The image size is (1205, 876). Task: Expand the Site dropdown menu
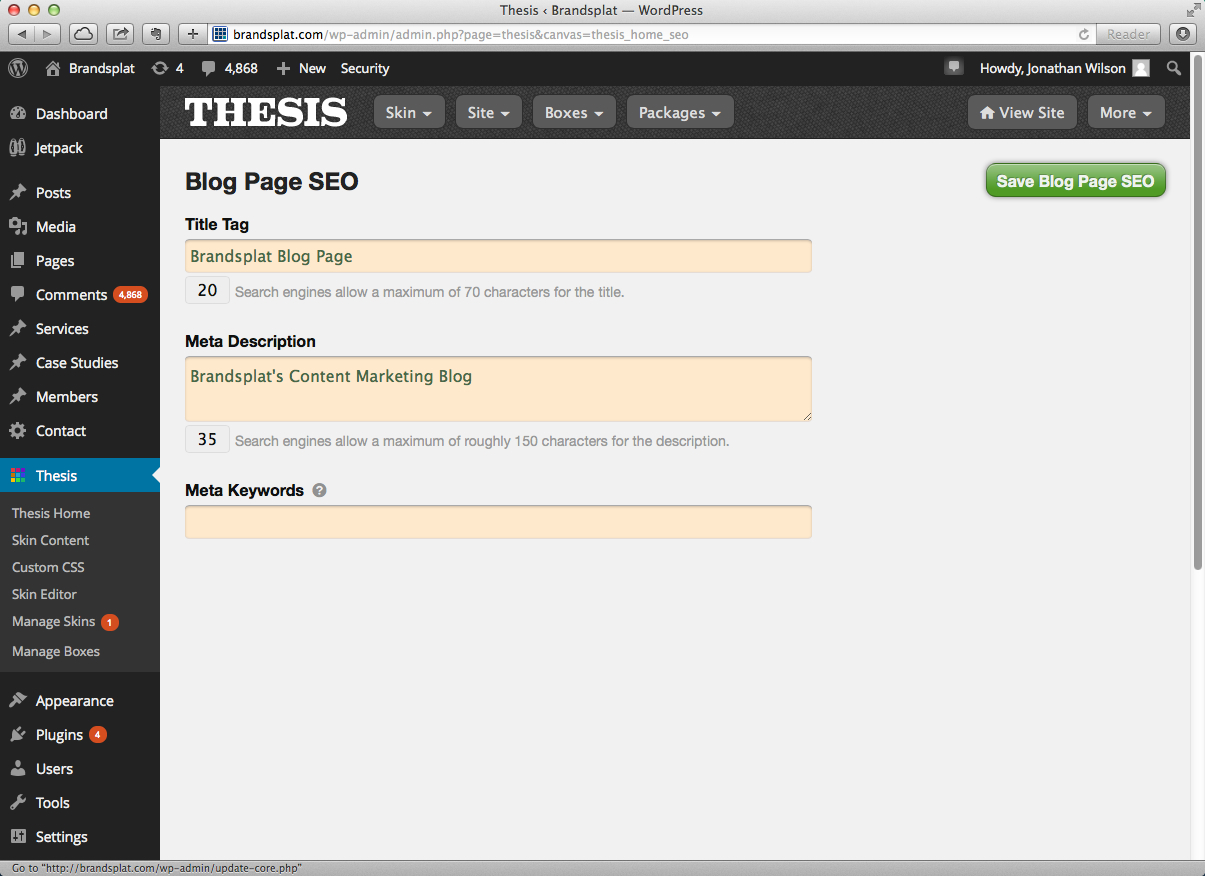click(x=489, y=113)
